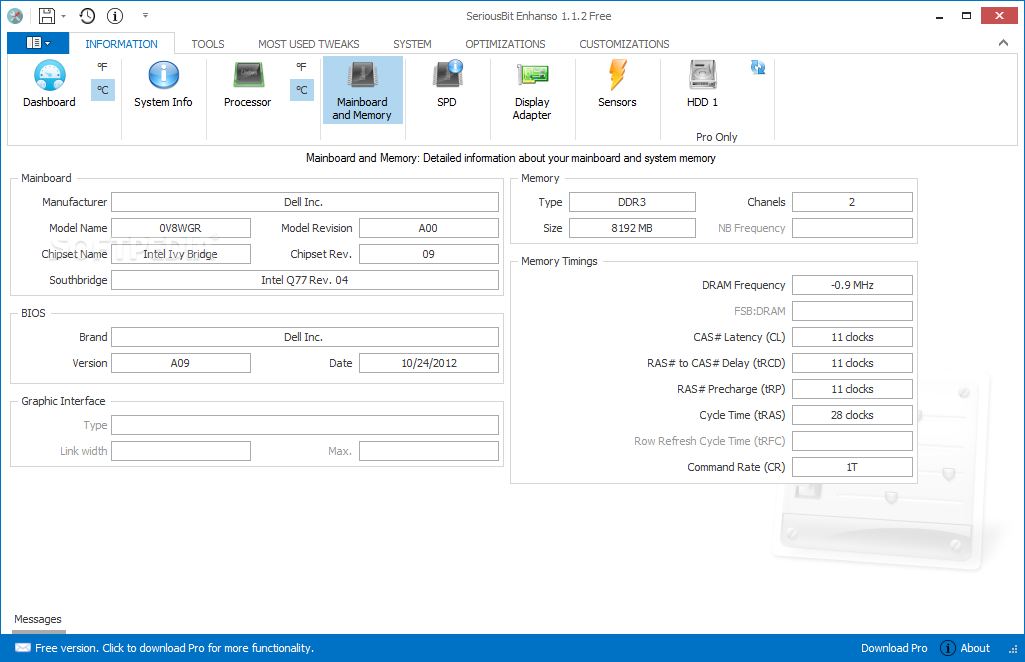Click the Manufacturer field showing Dell Inc.

click(x=305, y=202)
